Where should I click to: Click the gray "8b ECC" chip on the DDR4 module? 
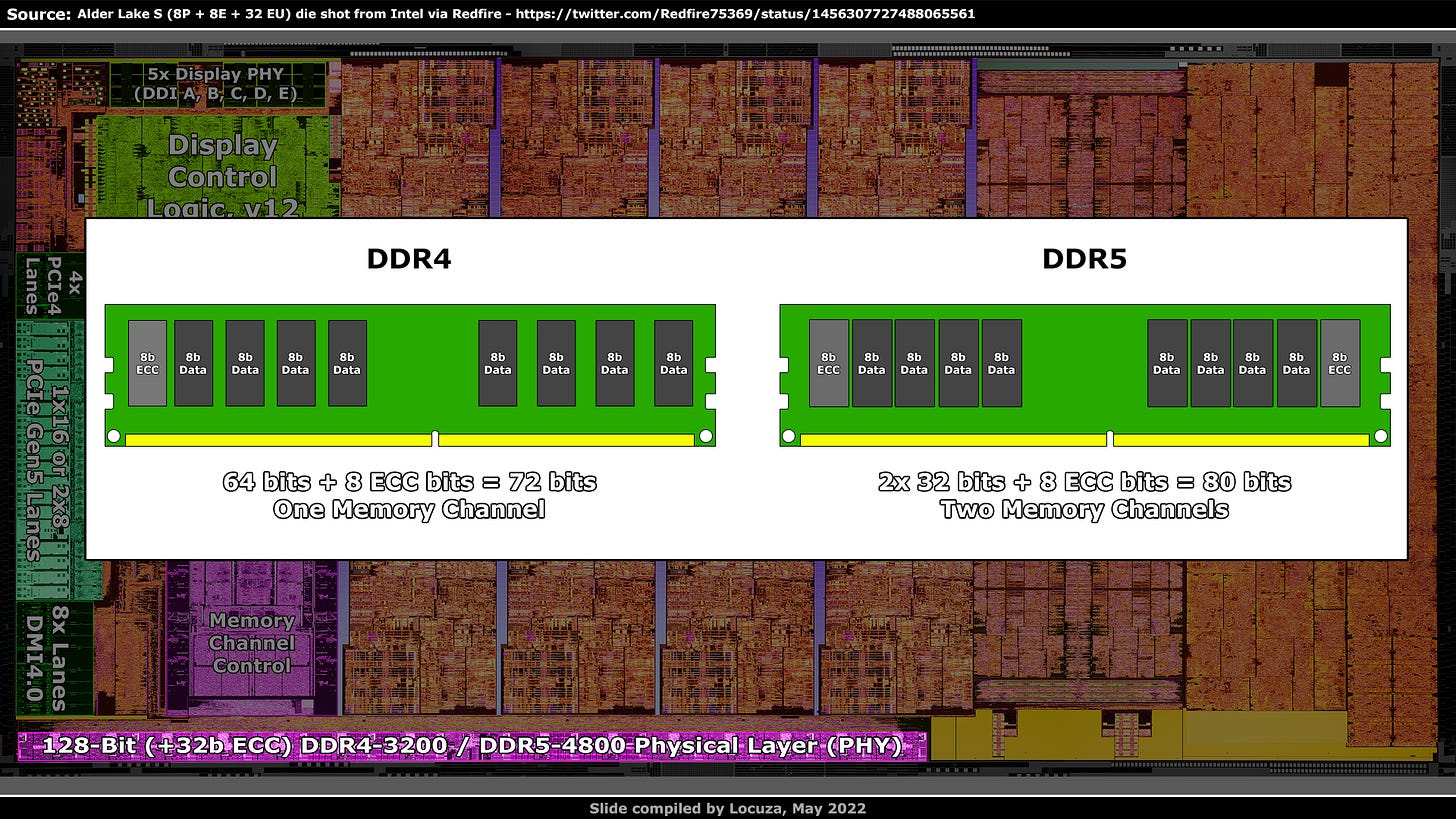(x=147, y=363)
